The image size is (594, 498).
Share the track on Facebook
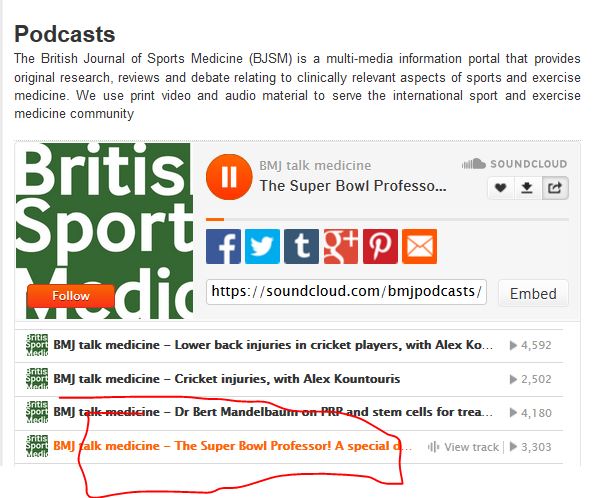[223, 246]
